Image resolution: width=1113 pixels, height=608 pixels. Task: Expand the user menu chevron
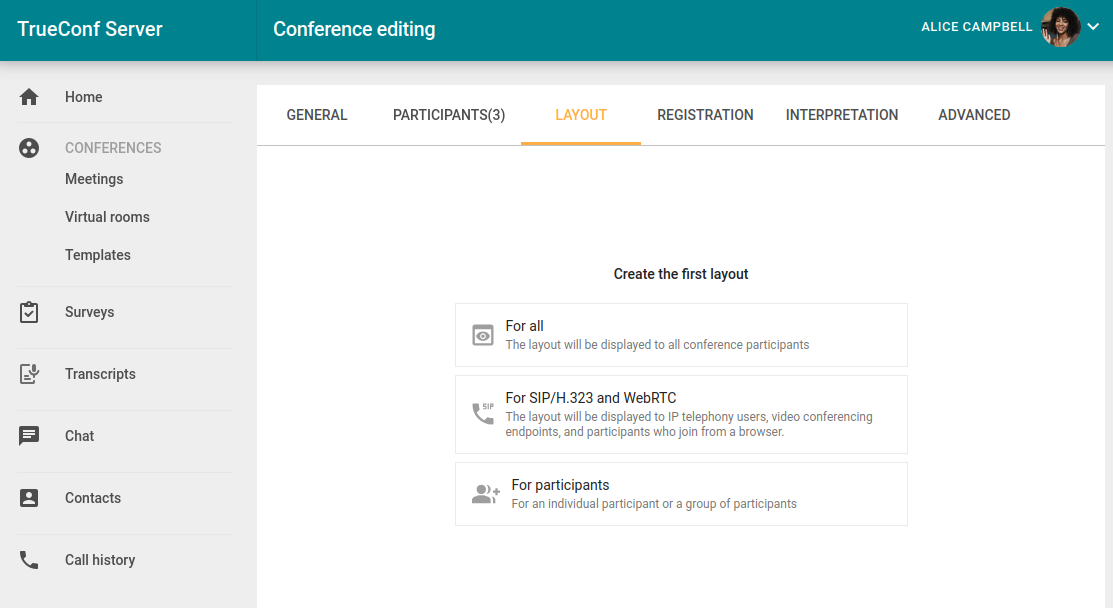click(1093, 27)
